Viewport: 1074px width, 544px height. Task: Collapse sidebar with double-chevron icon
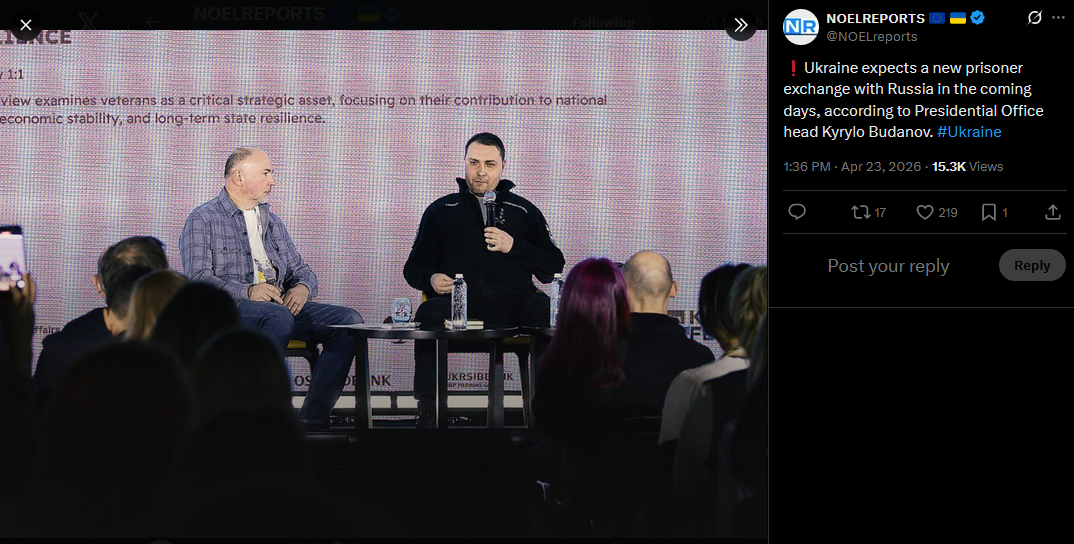[x=740, y=25]
